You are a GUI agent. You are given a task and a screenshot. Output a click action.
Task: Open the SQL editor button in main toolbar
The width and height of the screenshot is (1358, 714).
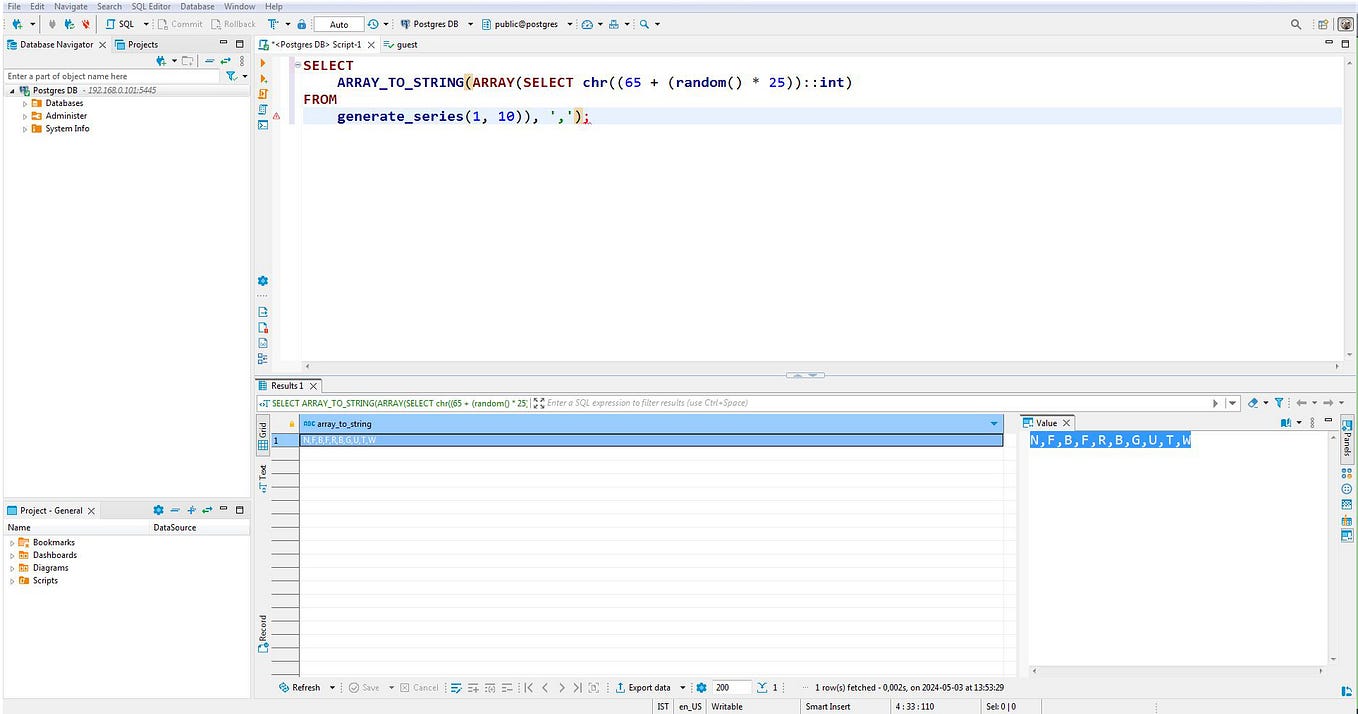click(x=120, y=24)
